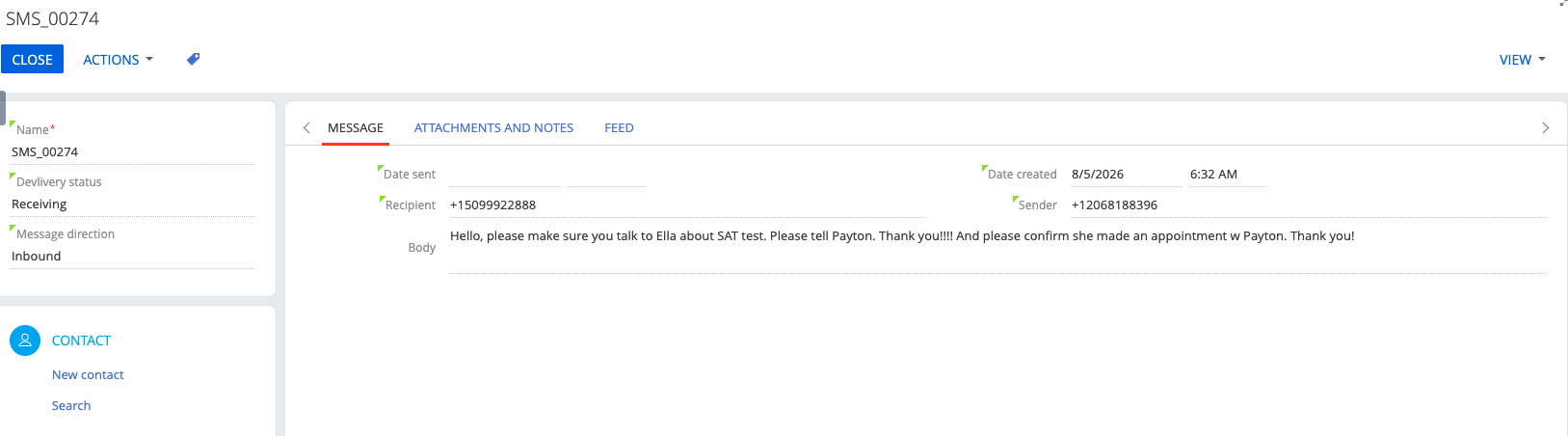
Task: Click the empty Date sent field
Action: pos(504,175)
